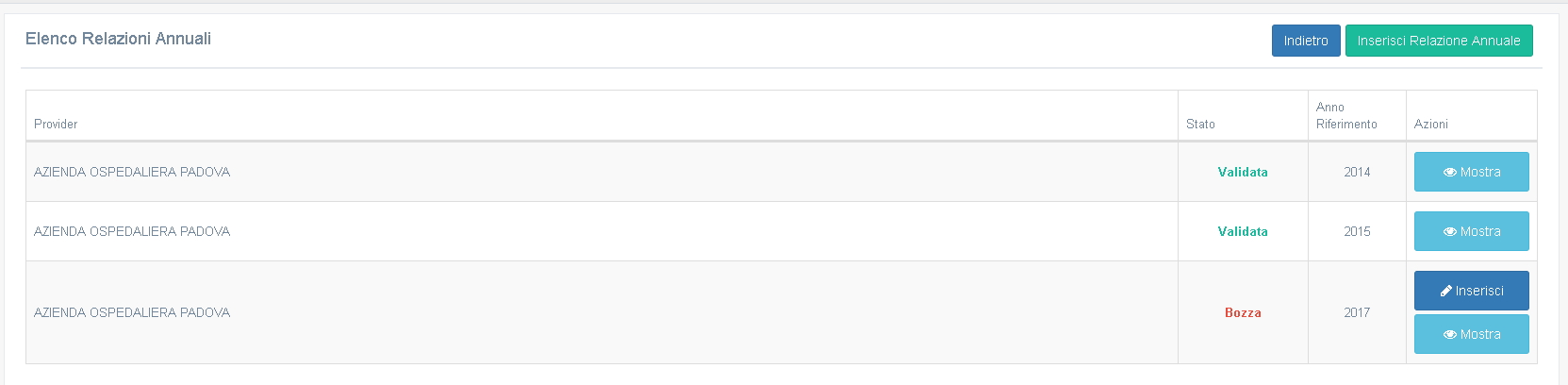Select the Validata status in the 2015 row
Viewport: 1568px width, 385px height.
coord(1242,232)
